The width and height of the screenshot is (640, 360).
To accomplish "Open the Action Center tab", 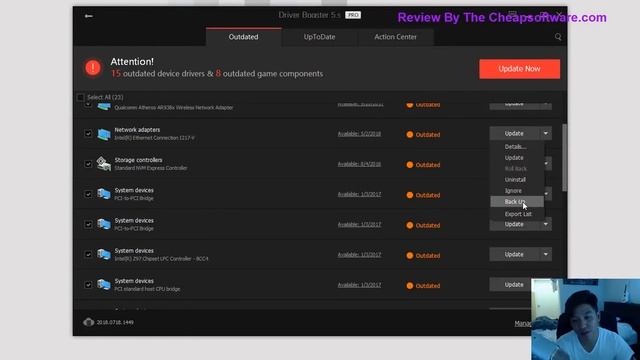I will 396,37.
